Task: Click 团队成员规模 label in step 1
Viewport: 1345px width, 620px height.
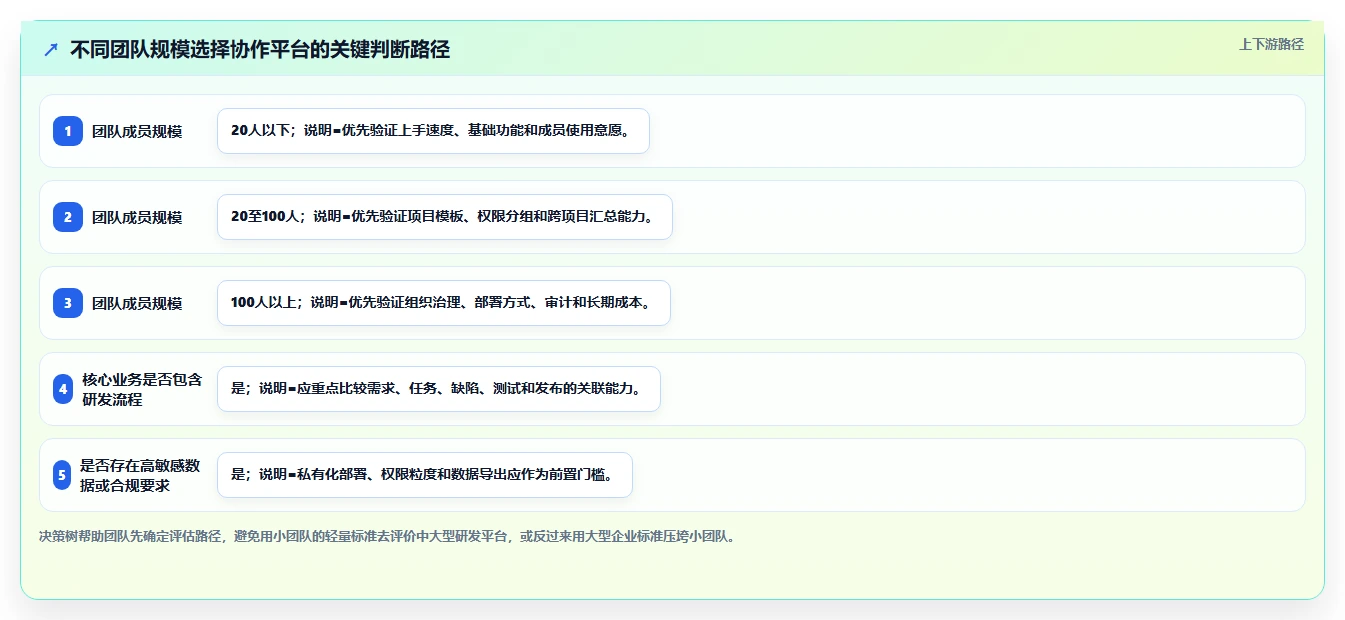Action: pos(137,131)
